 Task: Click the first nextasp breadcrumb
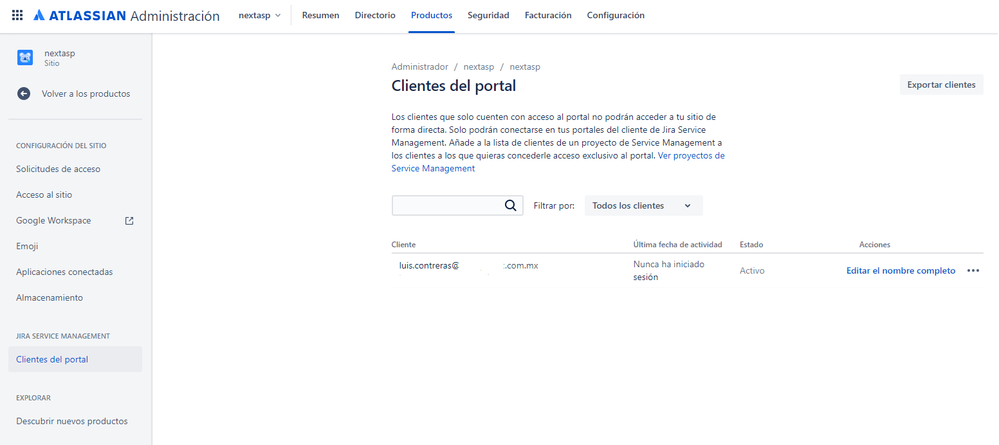[x=479, y=66]
